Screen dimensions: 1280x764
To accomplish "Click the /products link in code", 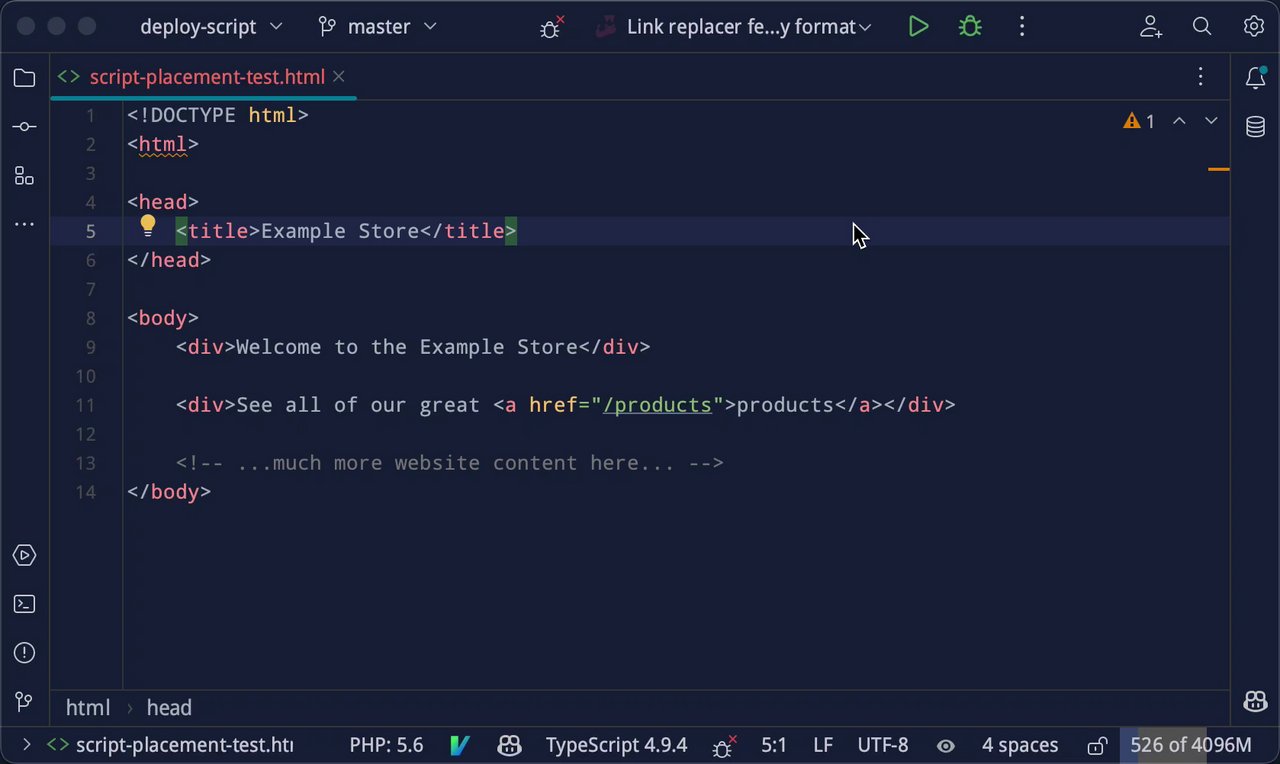I will [657, 405].
